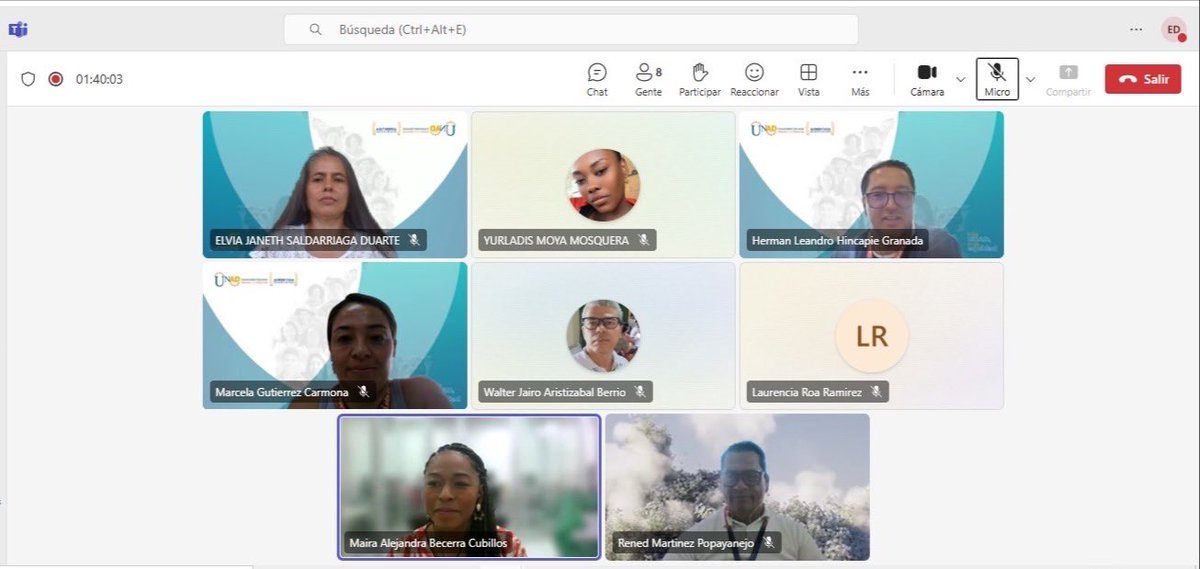The height and width of the screenshot is (569, 1200).
Task: Click name label Walter Jairo Aristizabal Berrio
Action: tap(554, 392)
